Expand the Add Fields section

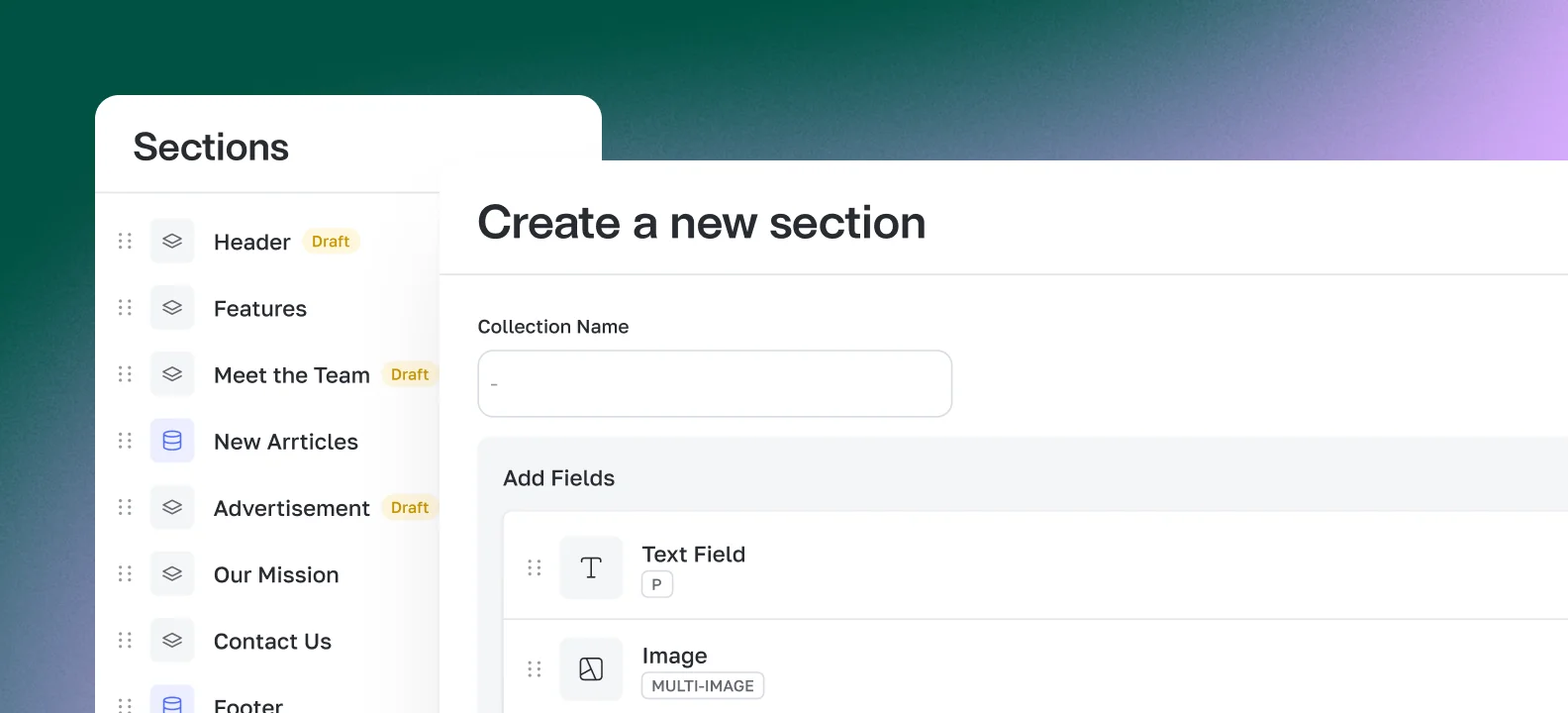tap(558, 477)
